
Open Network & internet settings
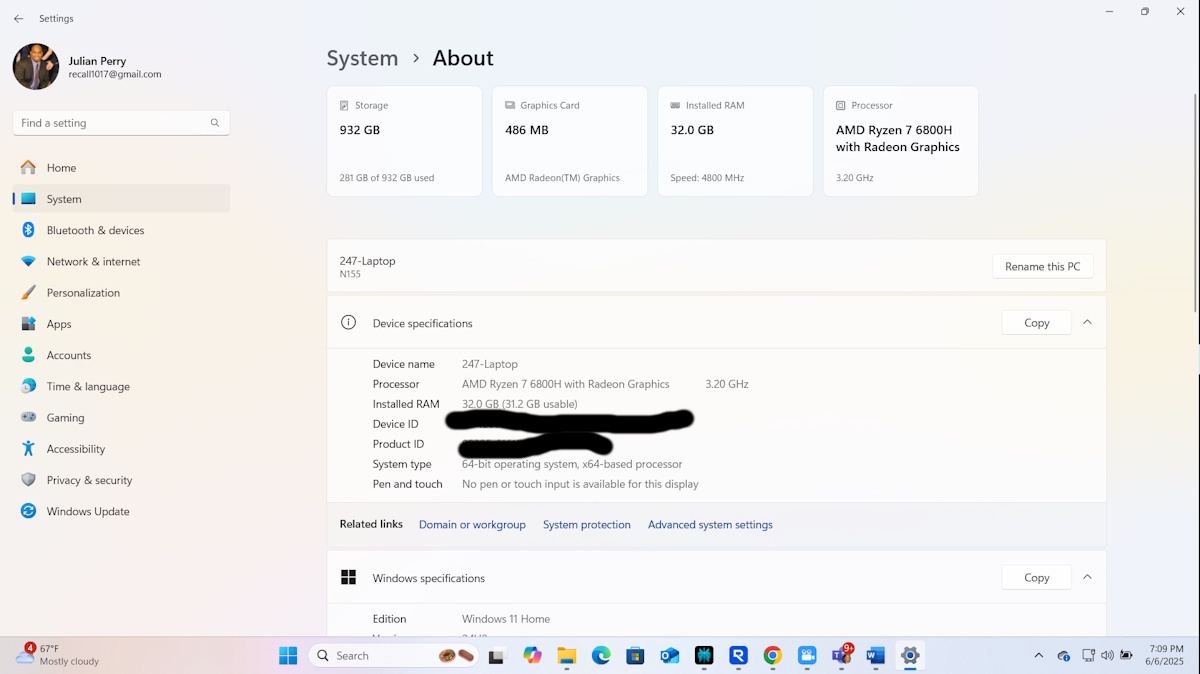(121, 261)
